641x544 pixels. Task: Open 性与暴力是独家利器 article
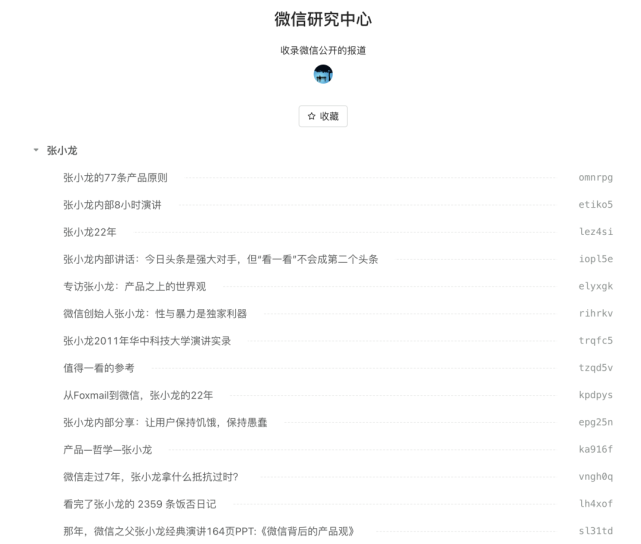coord(155,313)
